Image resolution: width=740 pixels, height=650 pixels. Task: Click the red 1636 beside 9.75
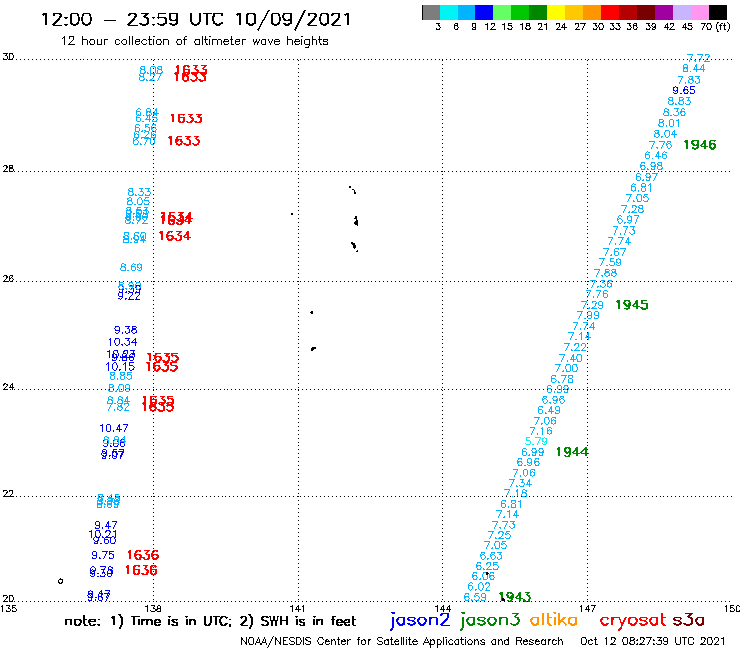pos(143,555)
